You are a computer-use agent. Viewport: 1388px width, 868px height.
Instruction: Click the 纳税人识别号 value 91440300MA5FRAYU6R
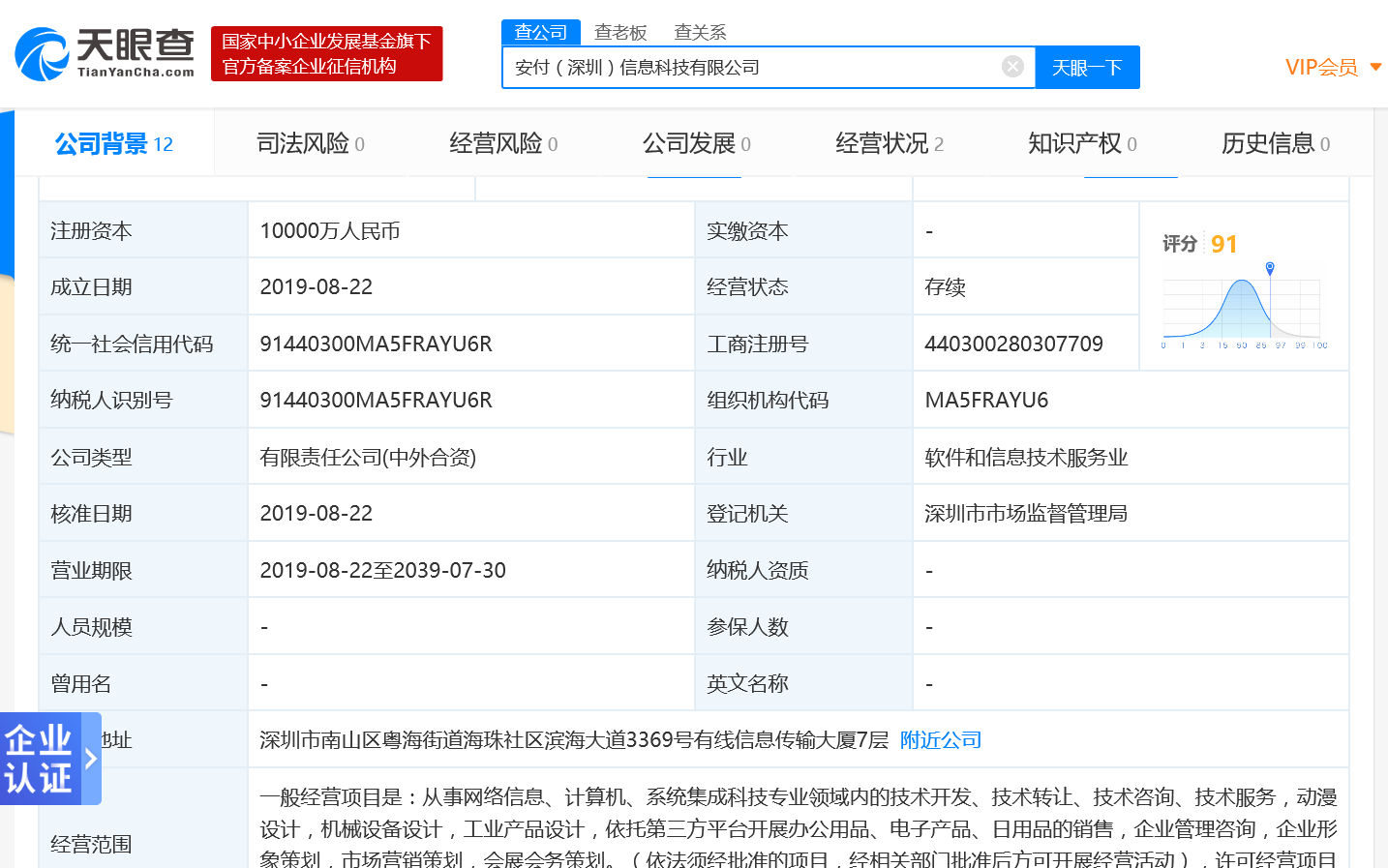[376, 401]
